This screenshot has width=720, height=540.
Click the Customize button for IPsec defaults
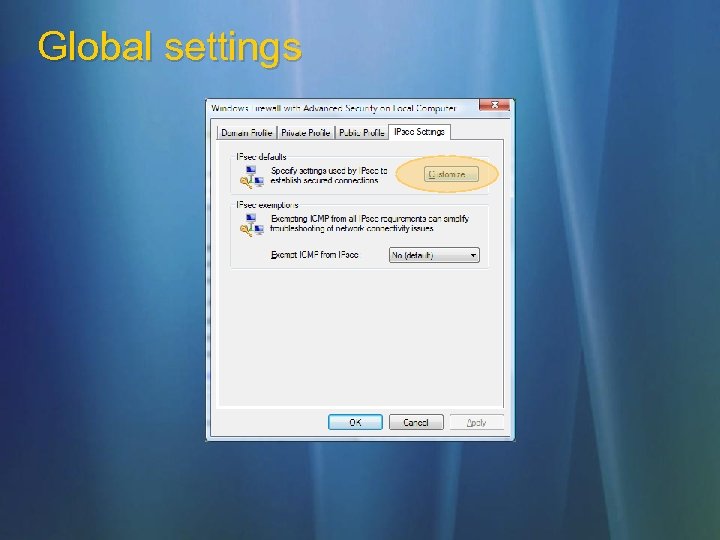click(x=451, y=174)
